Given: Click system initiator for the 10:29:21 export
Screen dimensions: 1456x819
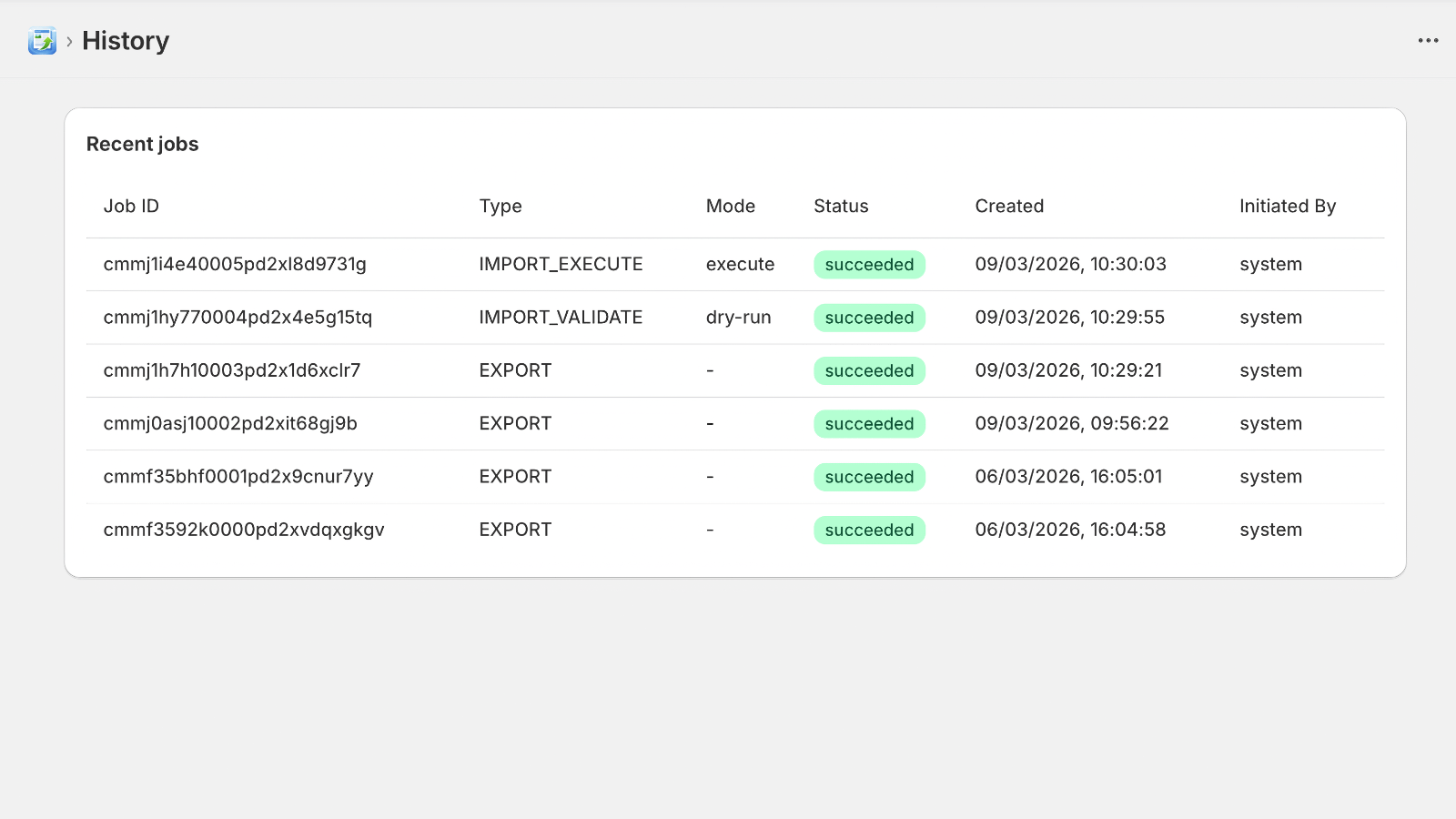Looking at the screenshot, I should 1270,370.
